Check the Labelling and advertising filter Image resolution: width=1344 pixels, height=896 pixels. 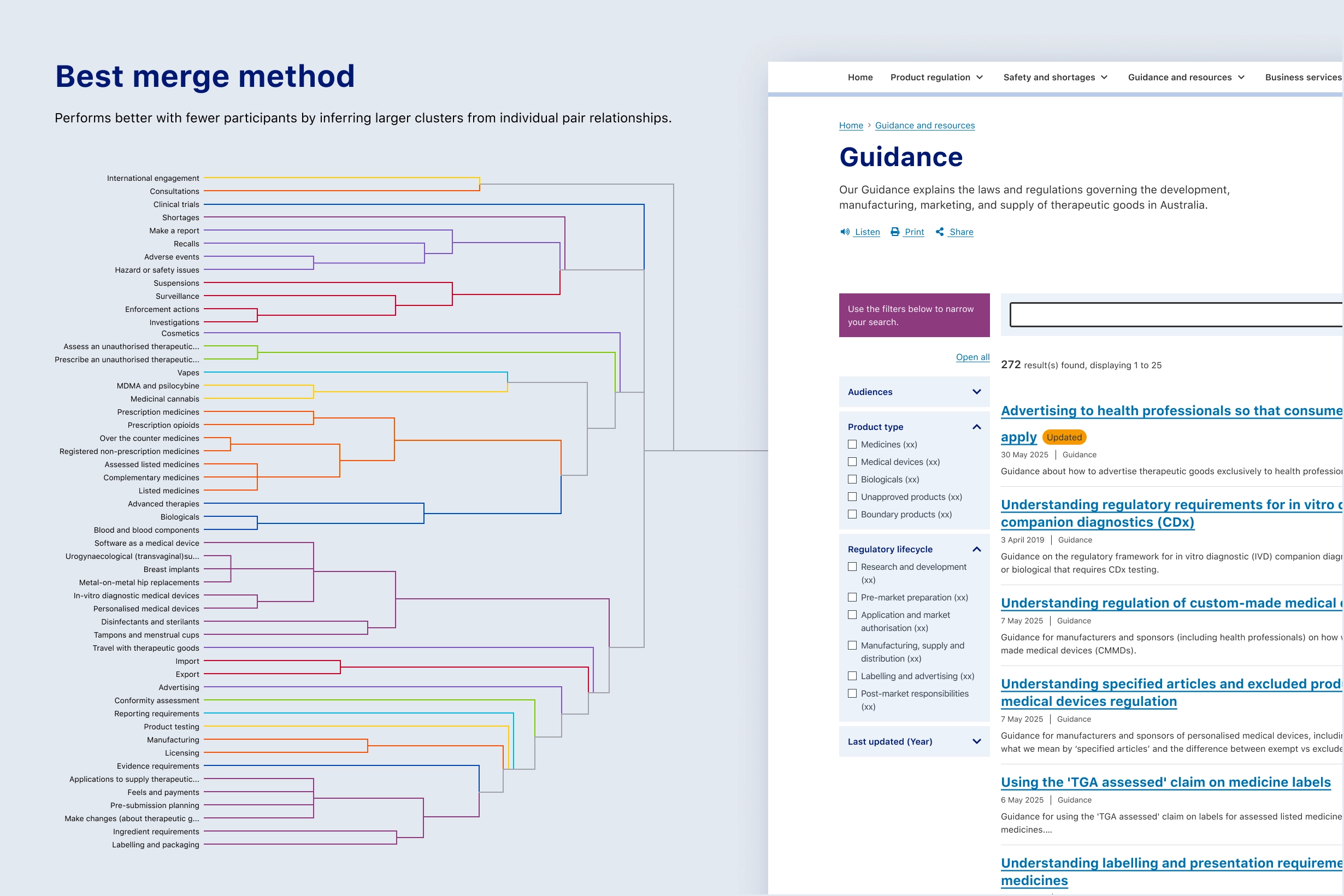852,676
